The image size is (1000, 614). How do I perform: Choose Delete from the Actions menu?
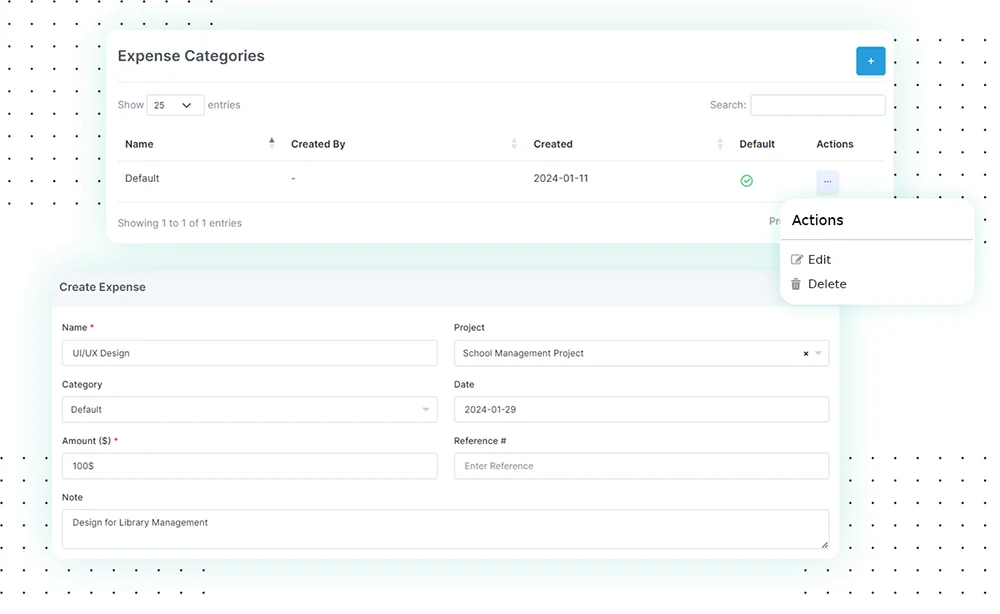click(x=827, y=283)
